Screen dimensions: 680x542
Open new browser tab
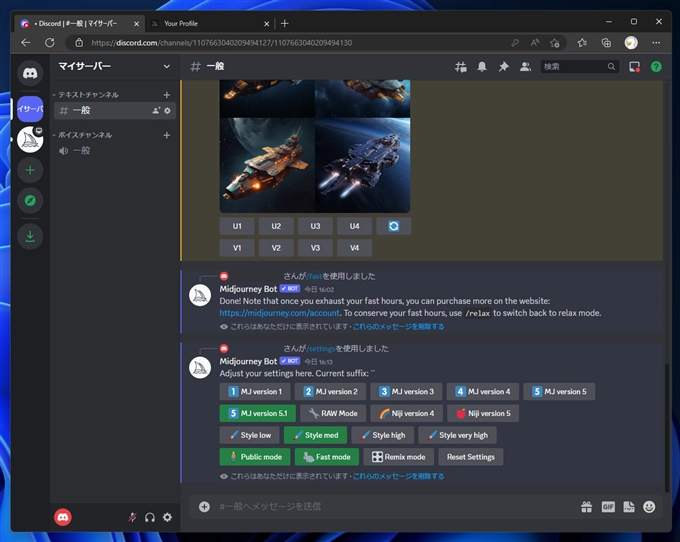(284, 23)
